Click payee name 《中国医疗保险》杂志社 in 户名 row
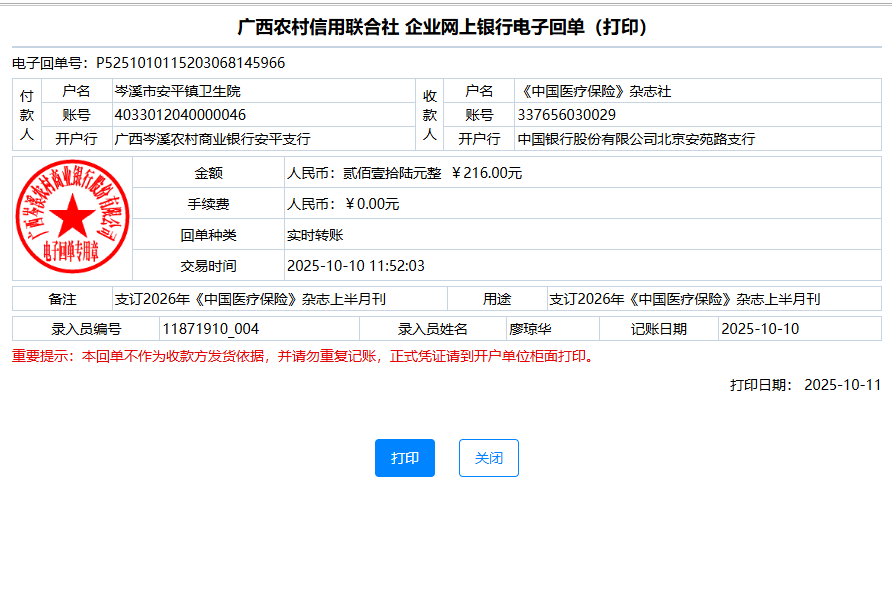Screen dimensions: 892x591 pos(594,91)
